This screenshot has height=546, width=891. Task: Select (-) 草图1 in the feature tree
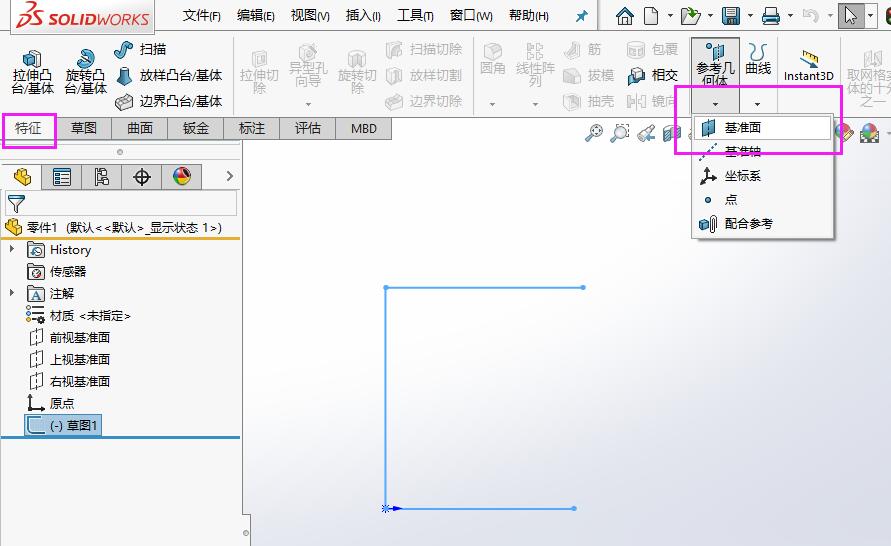click(63, 426)
